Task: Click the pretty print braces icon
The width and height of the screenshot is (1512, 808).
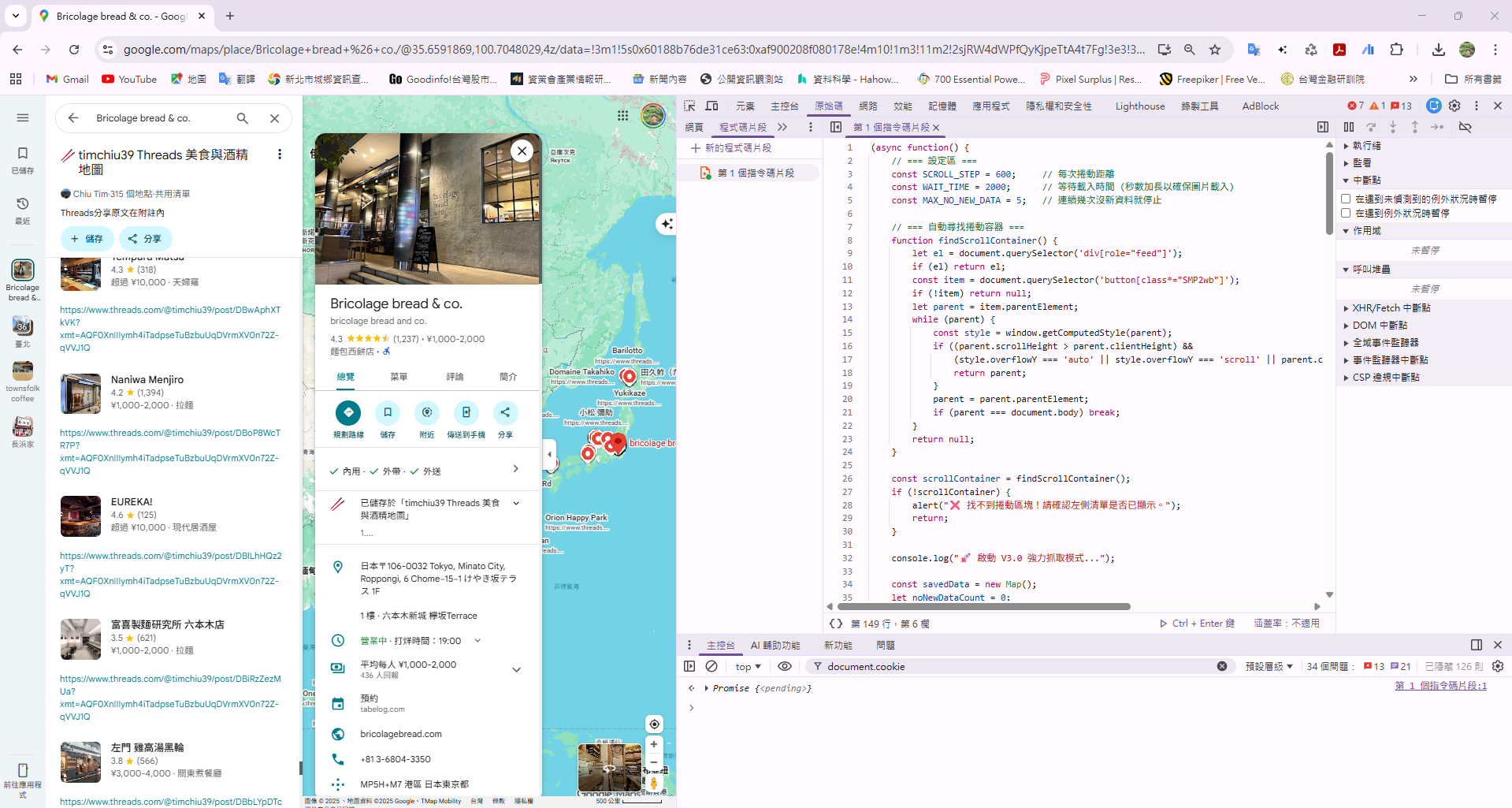Action: click(835, 624)
